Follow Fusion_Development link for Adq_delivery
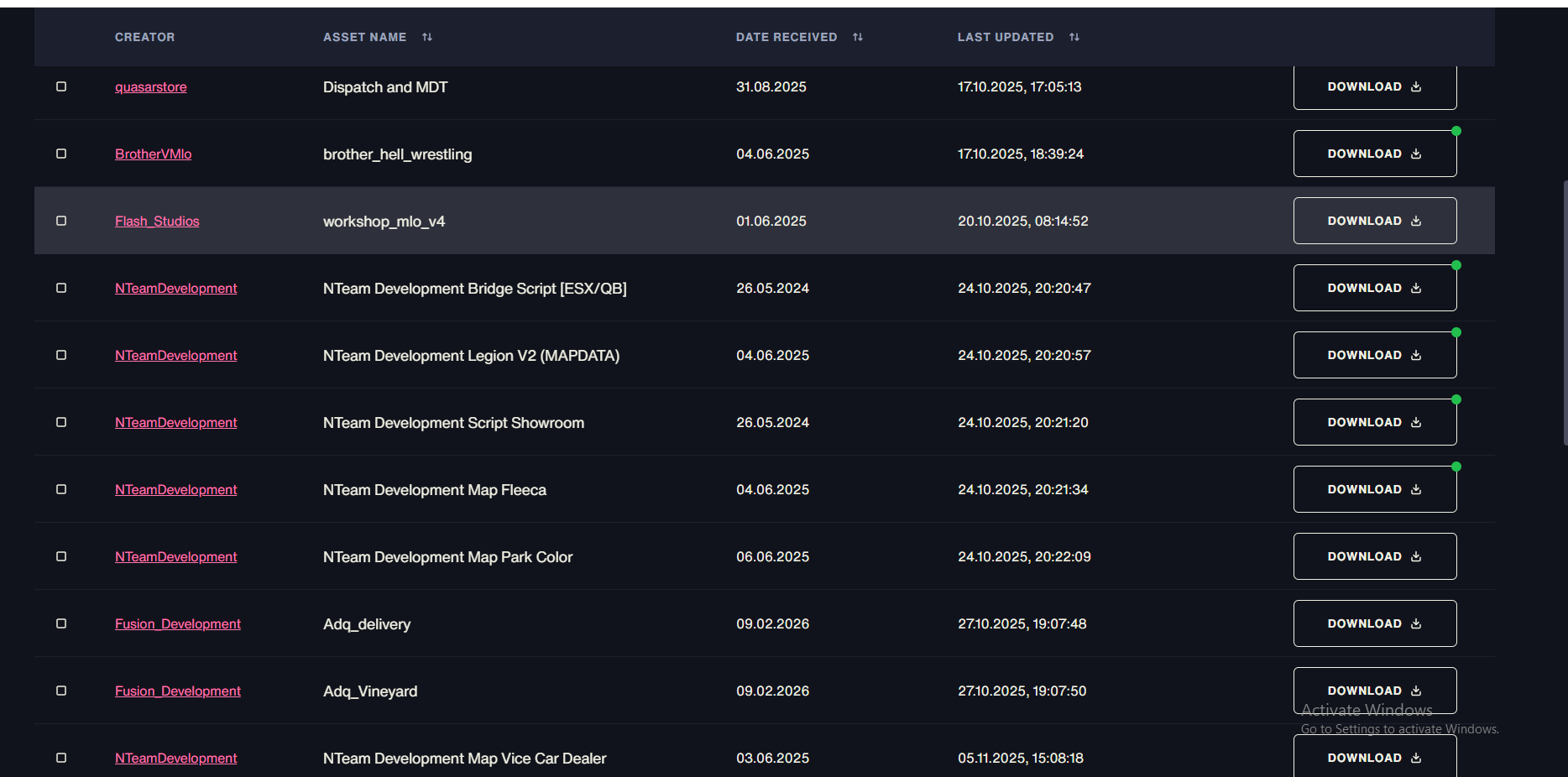1568x777 pixels. [x=178, y=624]
